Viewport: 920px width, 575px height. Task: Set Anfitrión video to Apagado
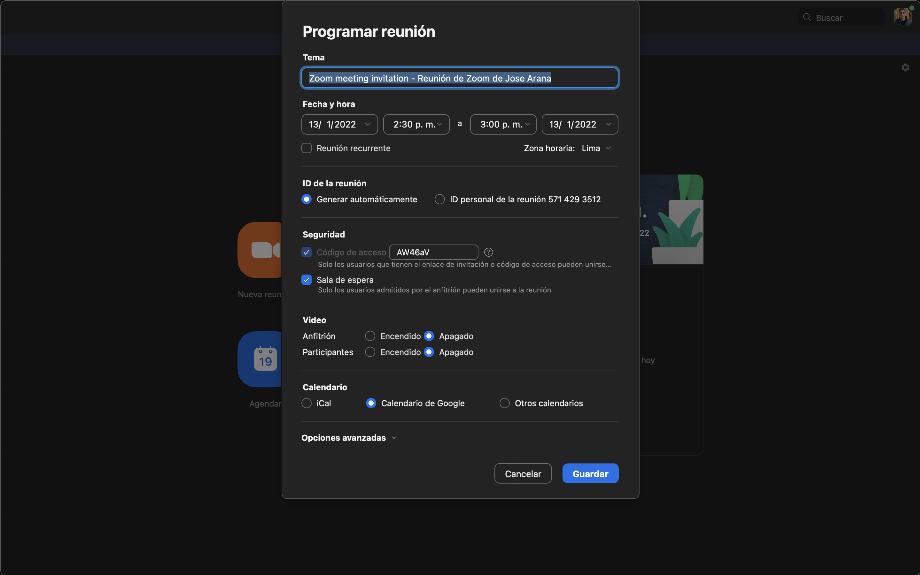(429, 336)
